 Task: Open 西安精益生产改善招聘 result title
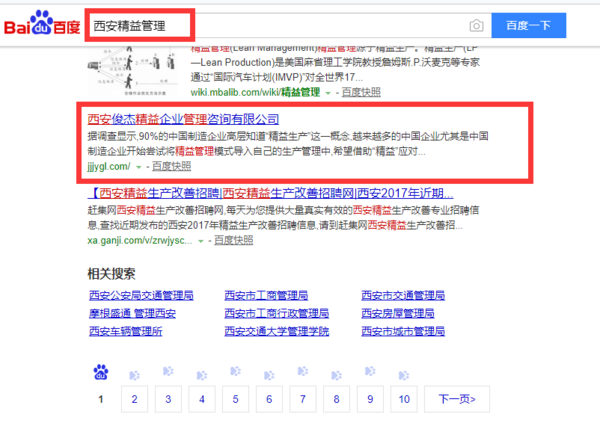coord(270,193)
